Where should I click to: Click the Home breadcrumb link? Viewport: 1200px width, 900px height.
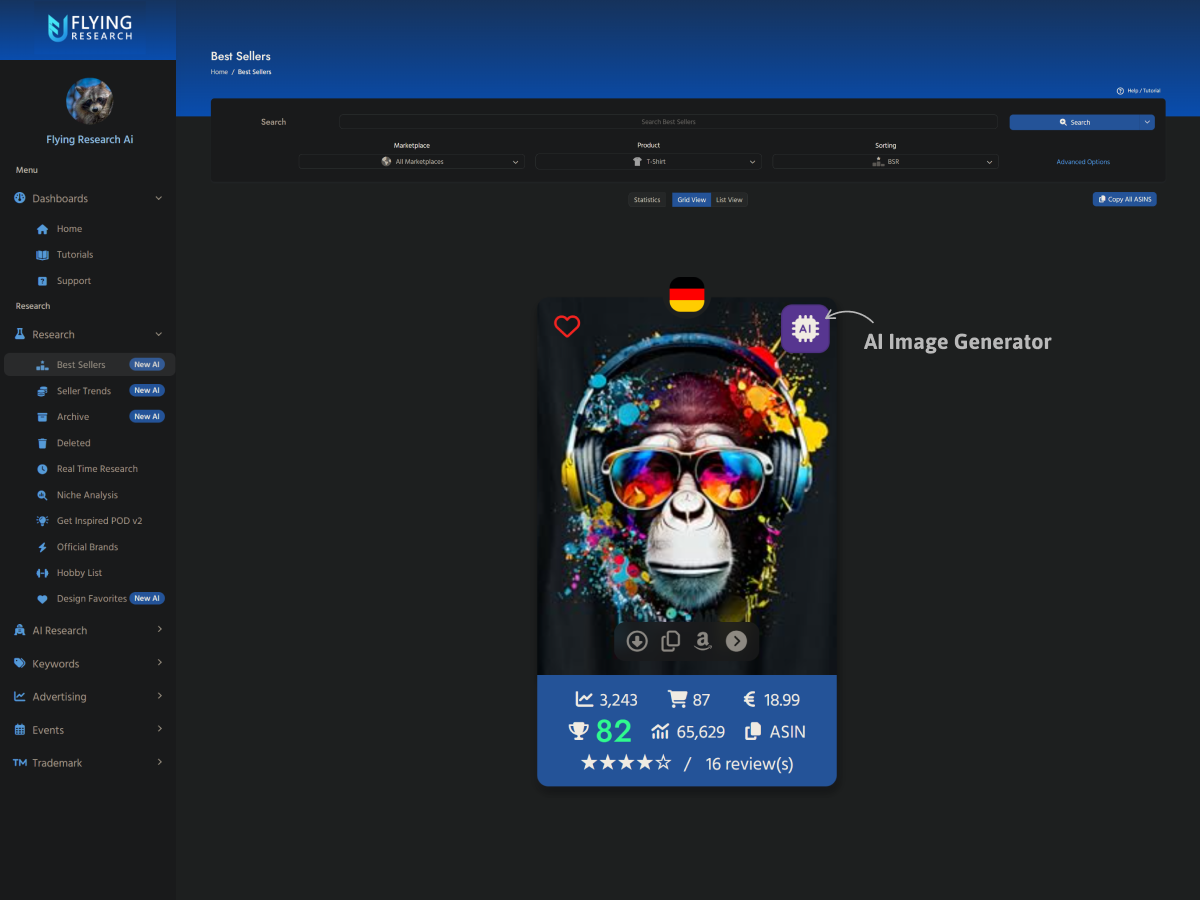219,72
